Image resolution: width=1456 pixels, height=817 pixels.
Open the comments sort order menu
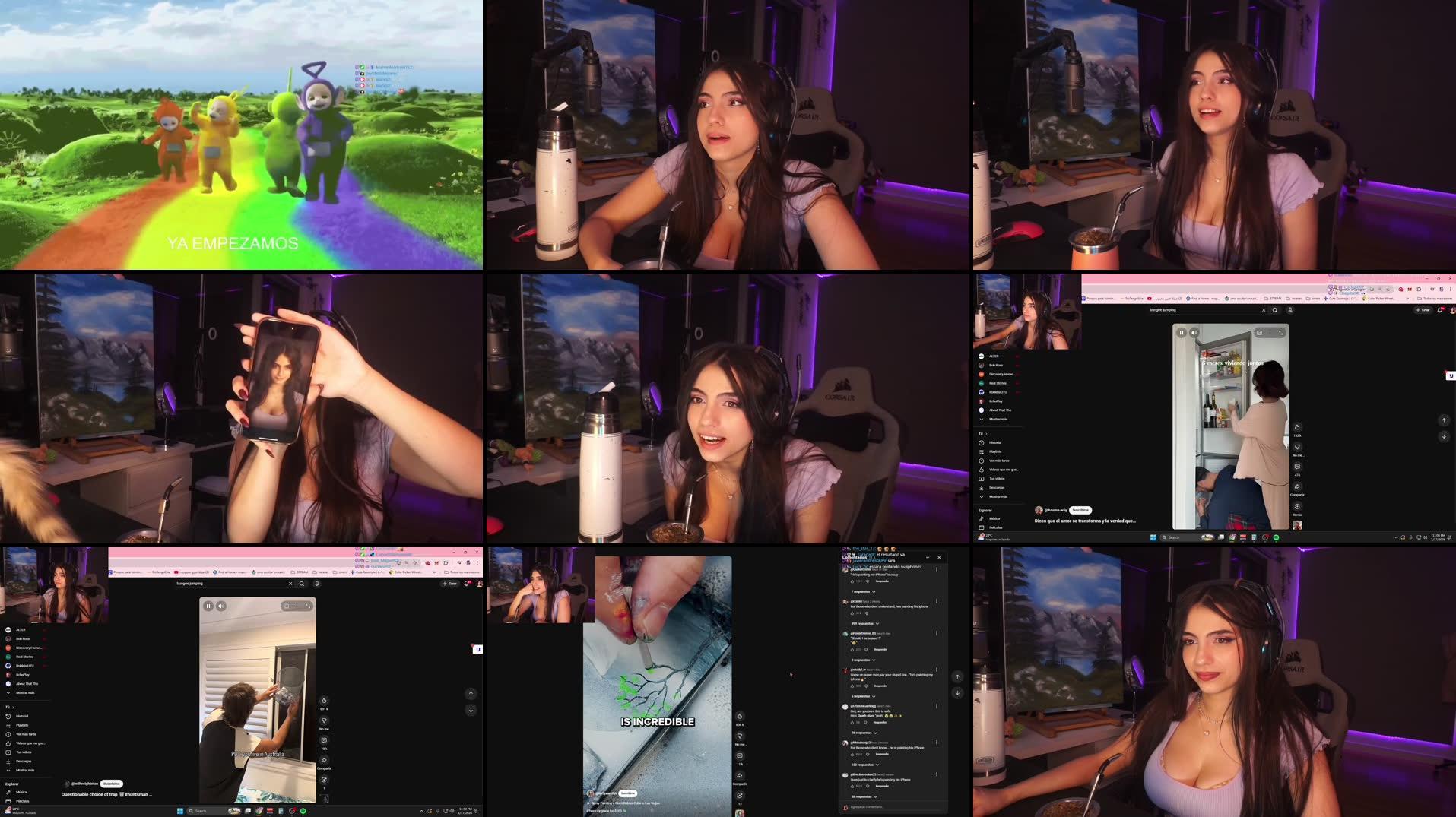click(x=928, y=557)
